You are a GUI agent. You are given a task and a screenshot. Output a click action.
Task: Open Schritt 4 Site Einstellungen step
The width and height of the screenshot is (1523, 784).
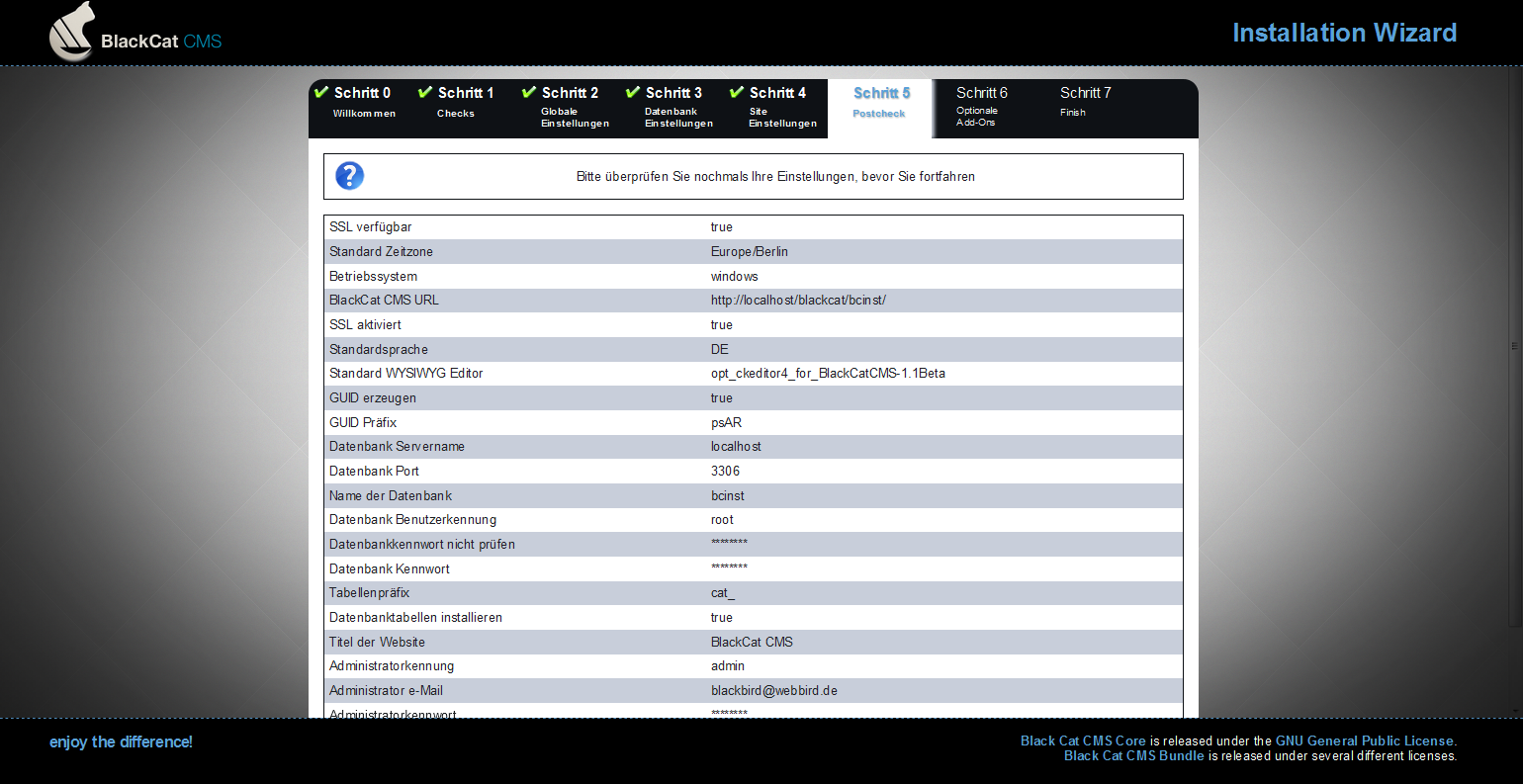(782, 107)
